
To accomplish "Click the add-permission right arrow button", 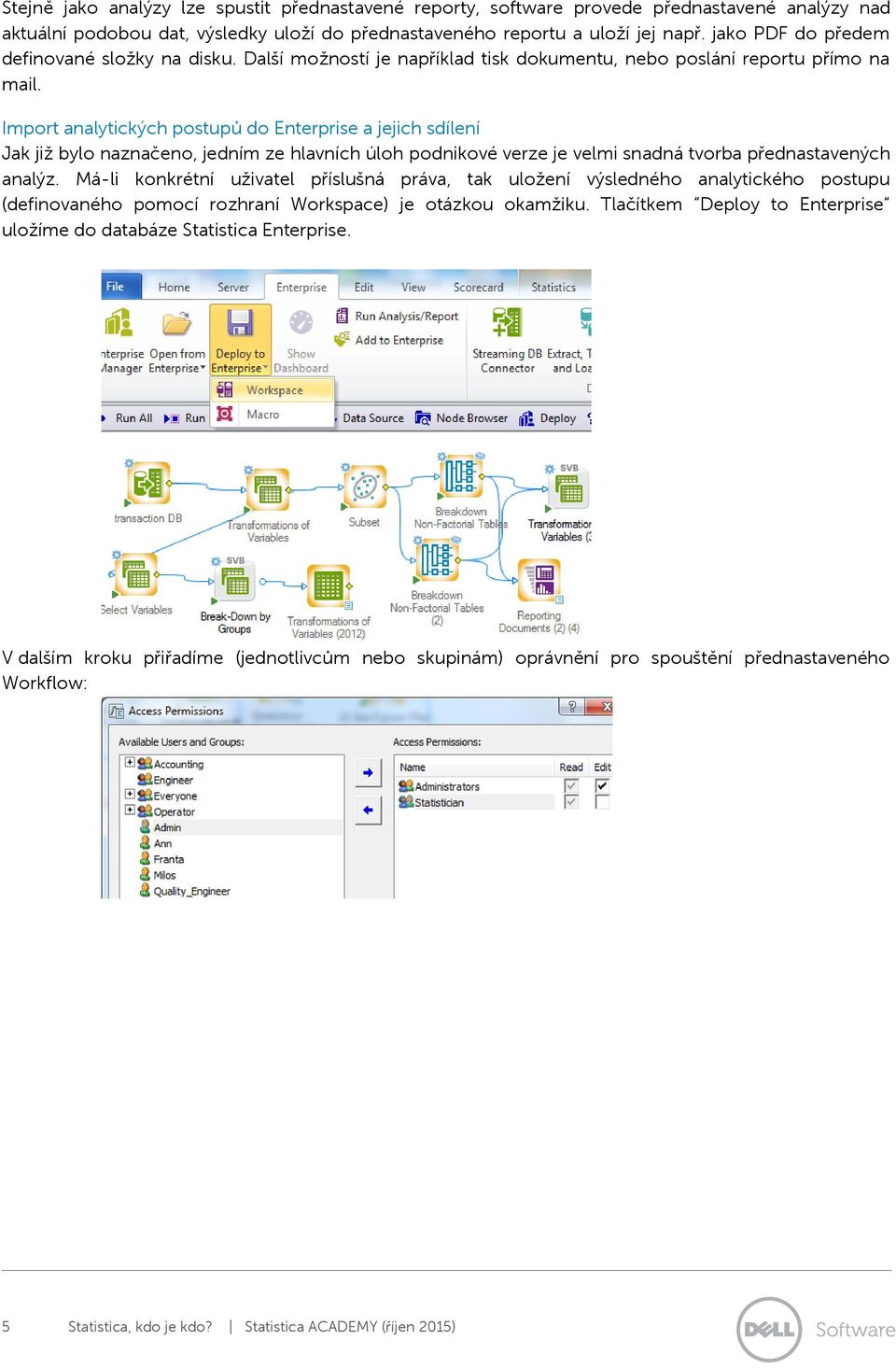I will 368,772.
